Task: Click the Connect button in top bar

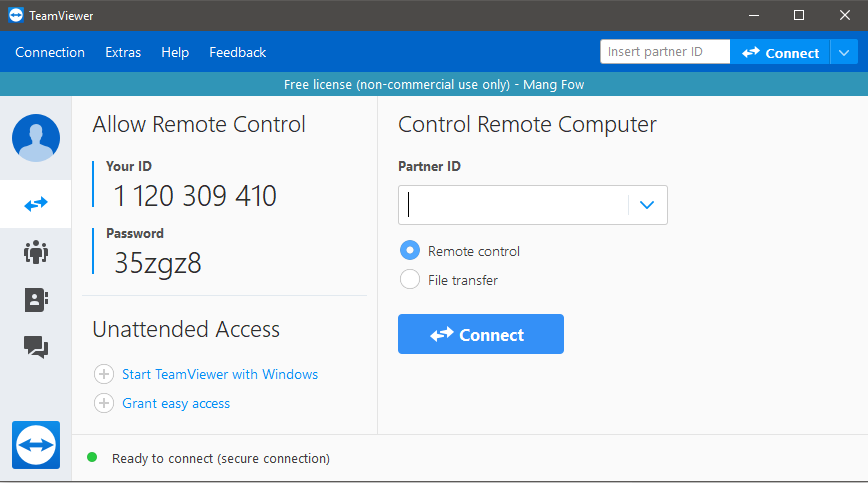Action: click(x=780, y=53)
